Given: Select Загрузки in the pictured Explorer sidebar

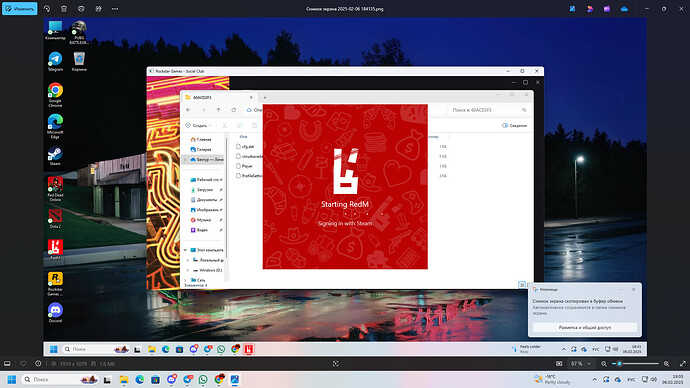Looking at the screenshot, I should click(x=205, y=190).
